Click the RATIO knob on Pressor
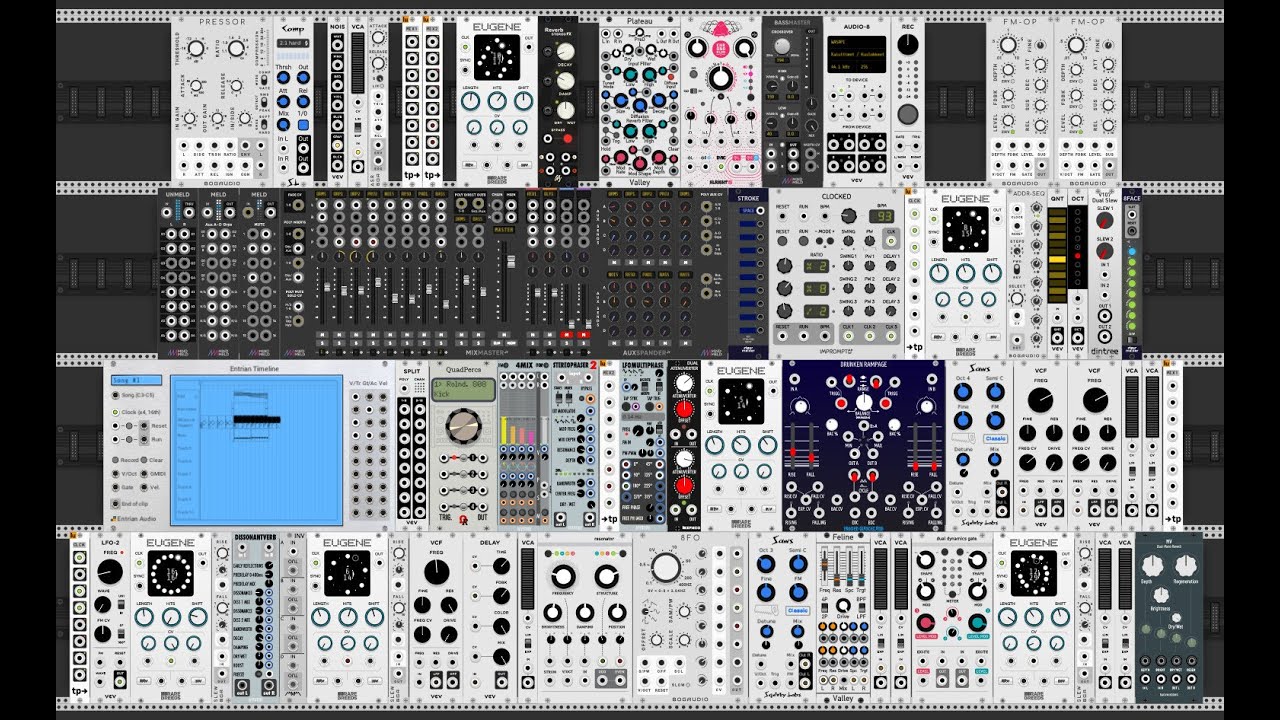 (235, 47)
